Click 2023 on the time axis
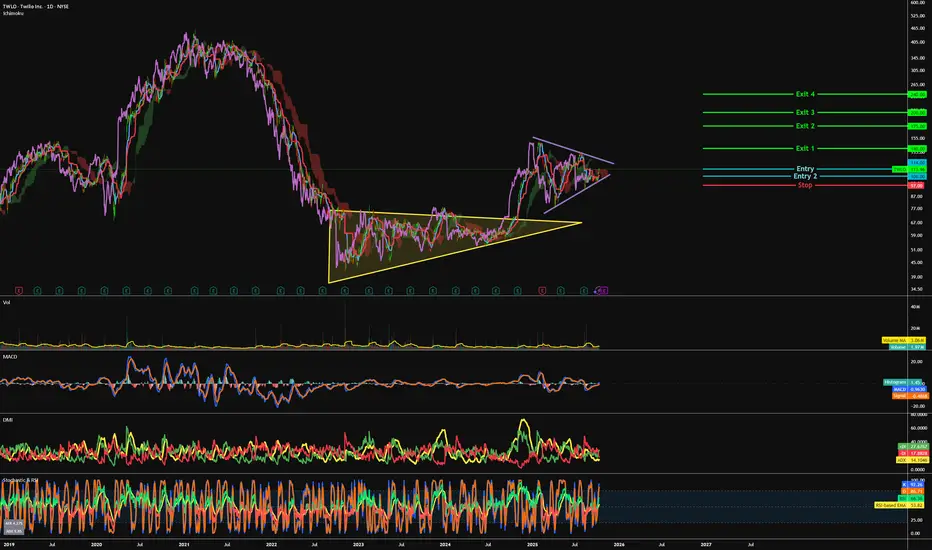Image resolution: width=932 pixels, height=550 pixels. coord(358,545)
